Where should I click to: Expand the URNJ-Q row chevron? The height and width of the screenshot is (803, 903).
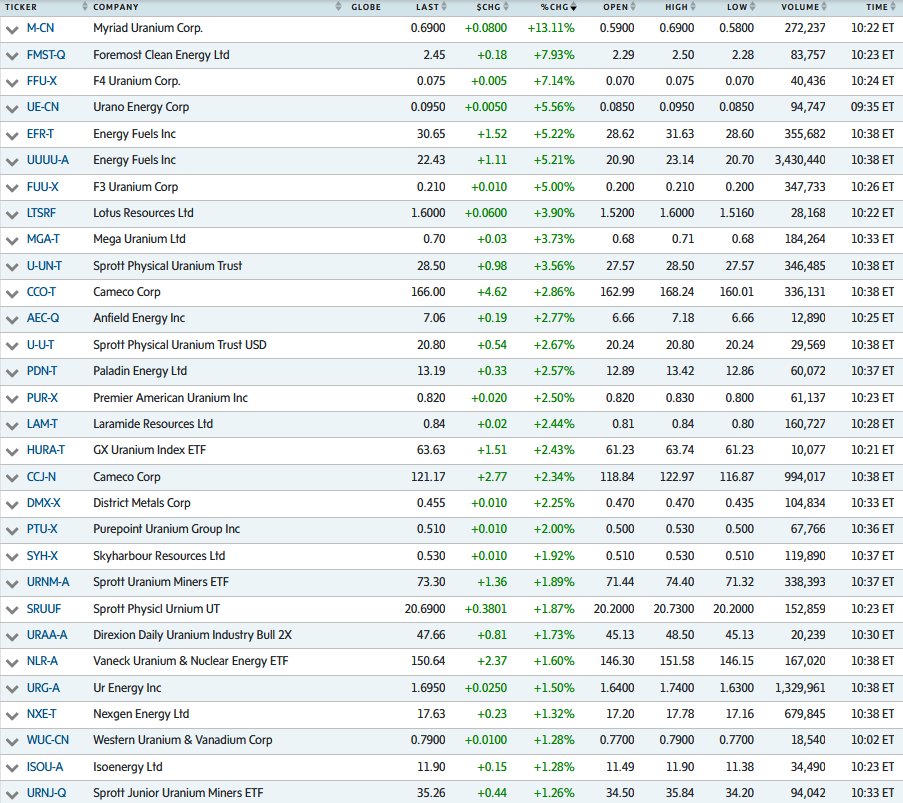pyautogui.click(x=12, y=794)
